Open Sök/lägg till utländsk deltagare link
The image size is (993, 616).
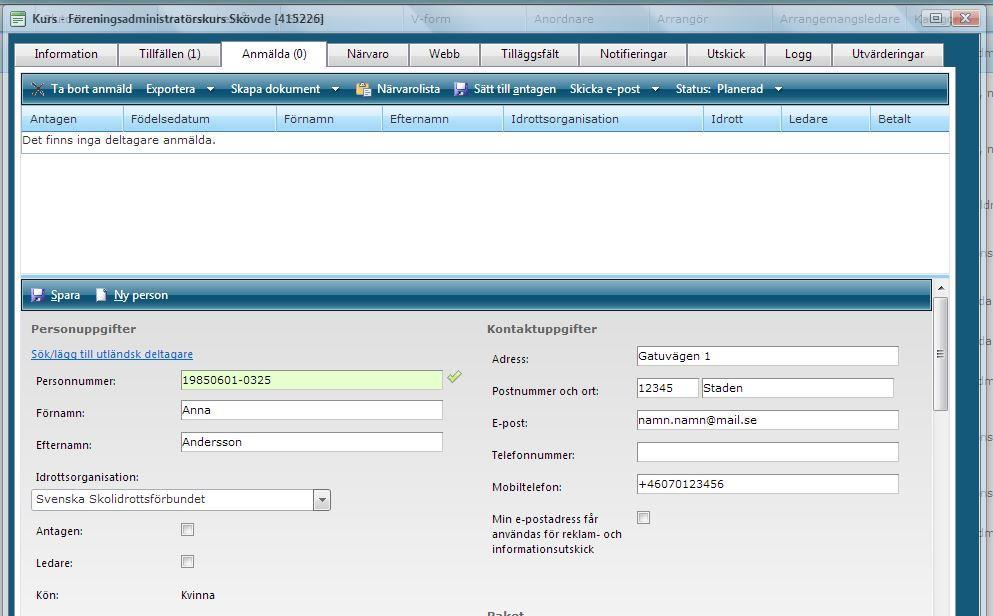tap(112, 355)
